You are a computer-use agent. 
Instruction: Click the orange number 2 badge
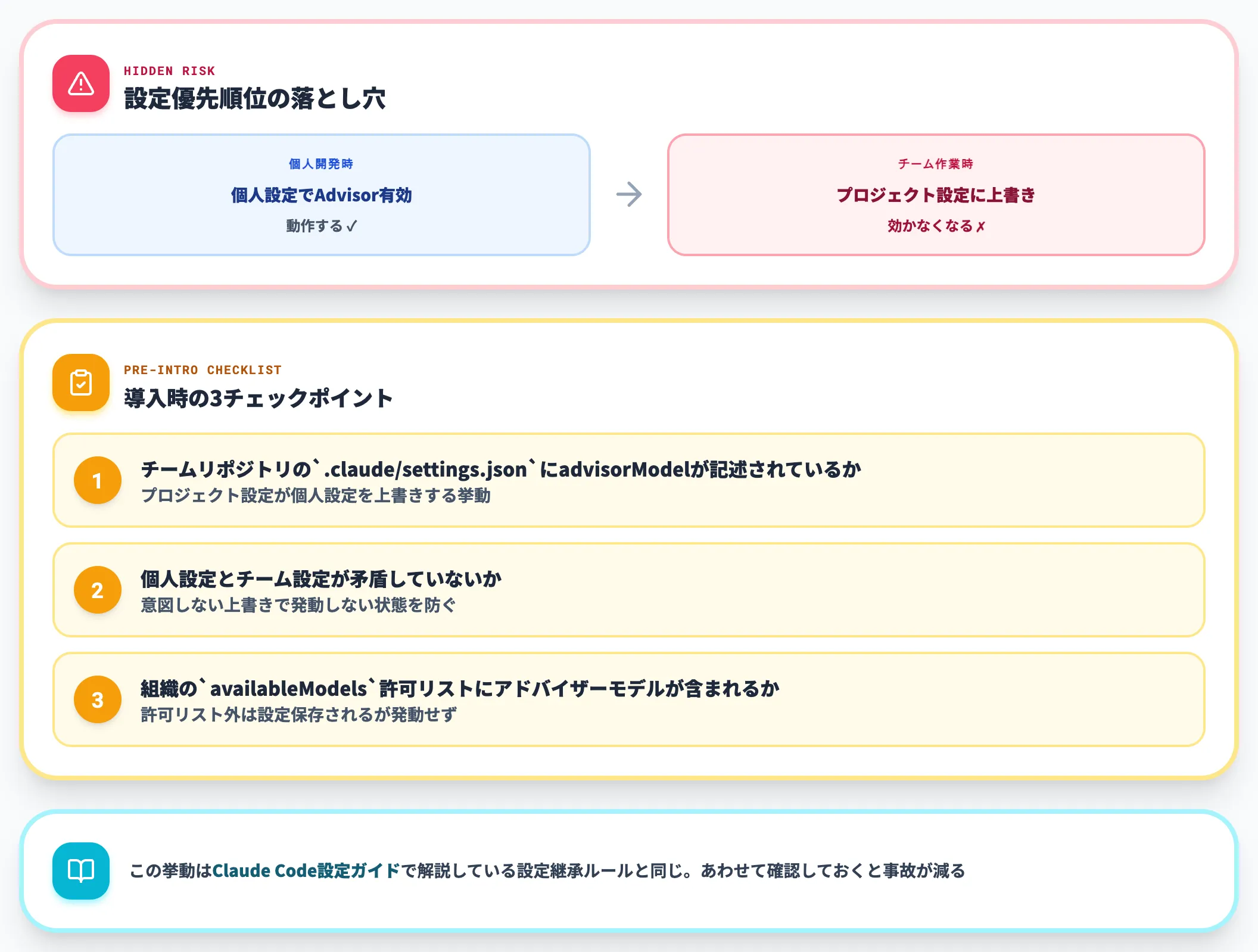pos(98,590)
